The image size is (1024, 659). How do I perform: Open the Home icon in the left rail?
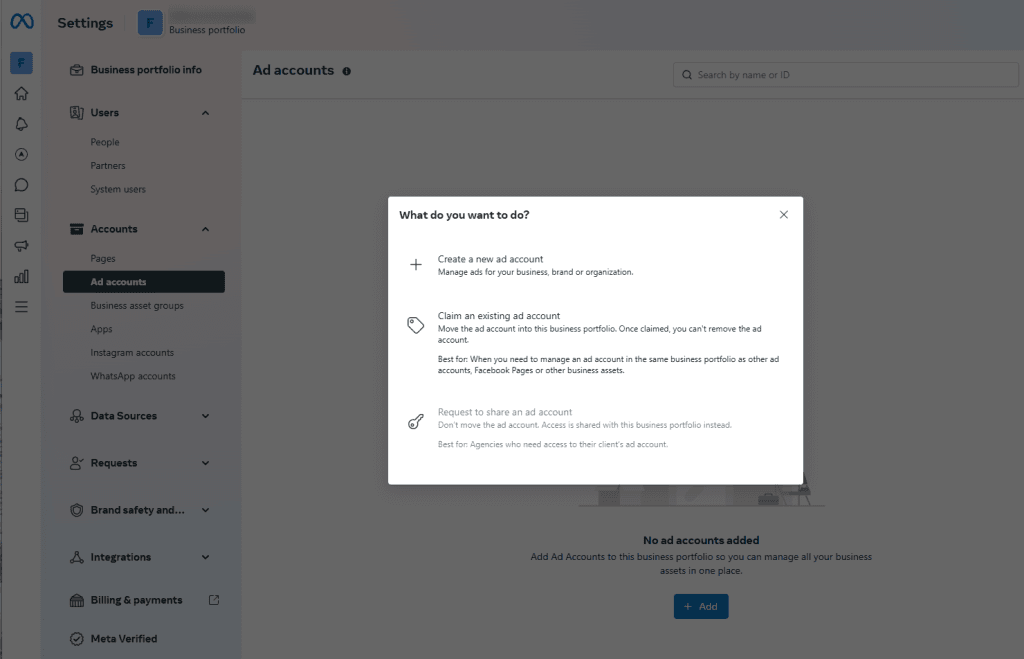(x=20, y=93)
